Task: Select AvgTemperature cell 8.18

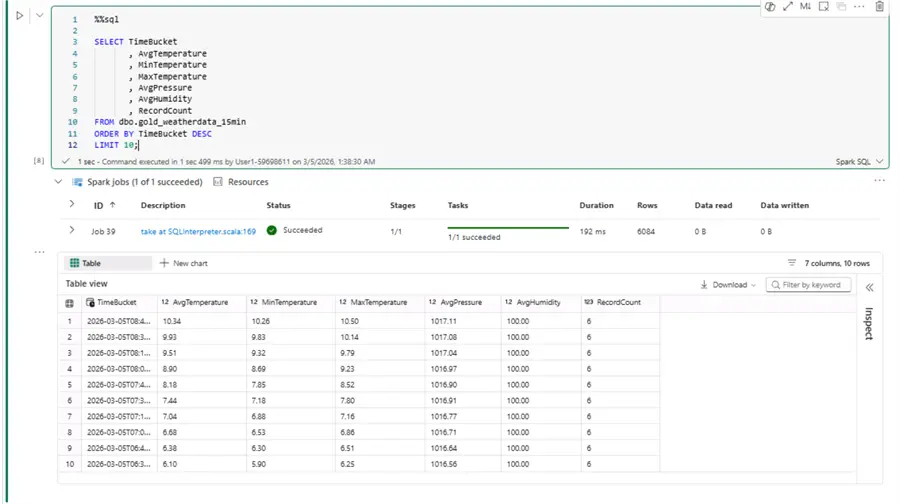Action: [202, 385]
